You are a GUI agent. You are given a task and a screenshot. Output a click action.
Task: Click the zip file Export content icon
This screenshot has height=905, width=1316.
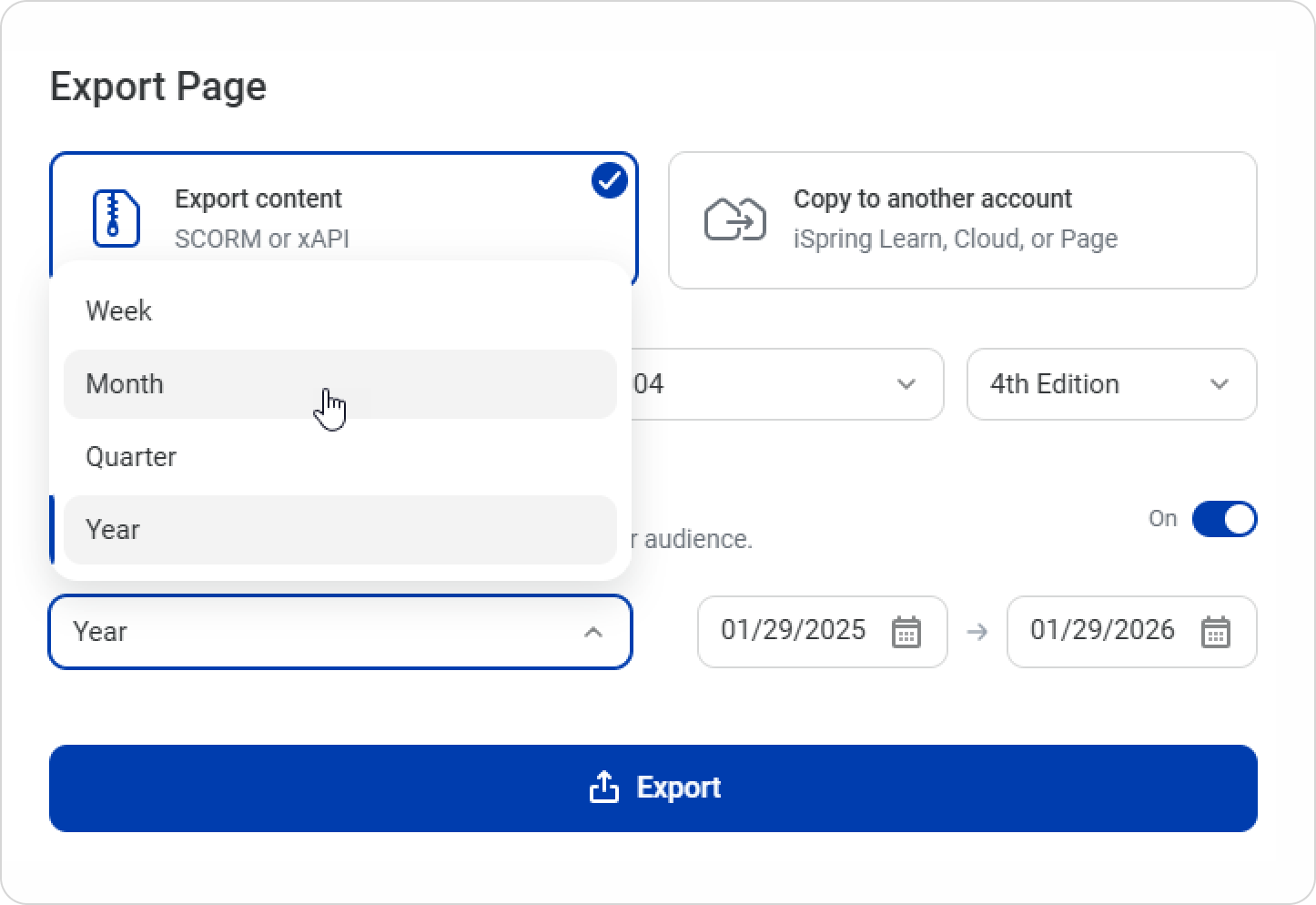(116, 219)
